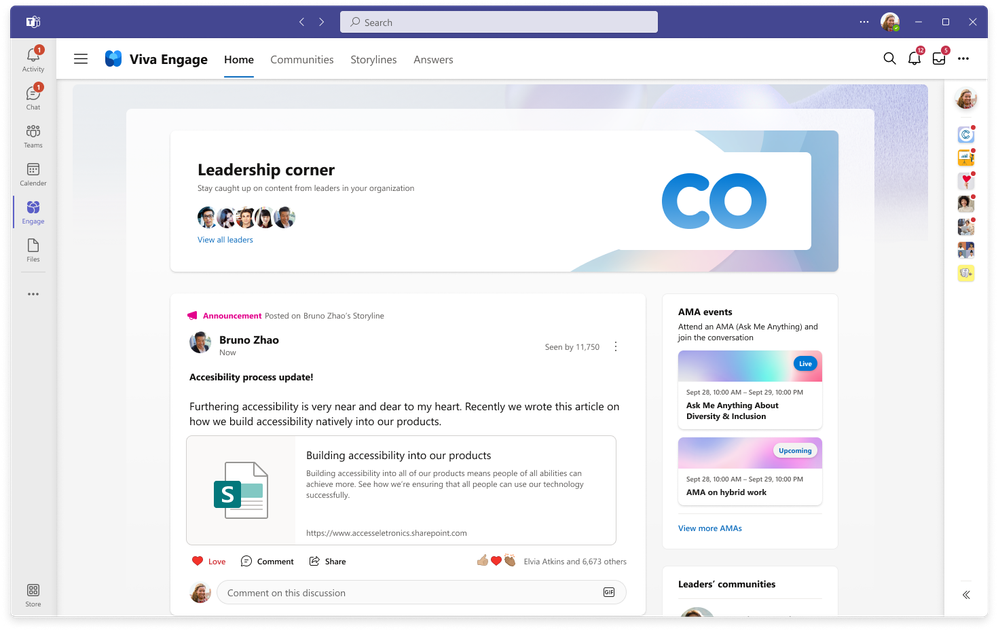Open Viva Engage search magnifier

coord(889,59)
